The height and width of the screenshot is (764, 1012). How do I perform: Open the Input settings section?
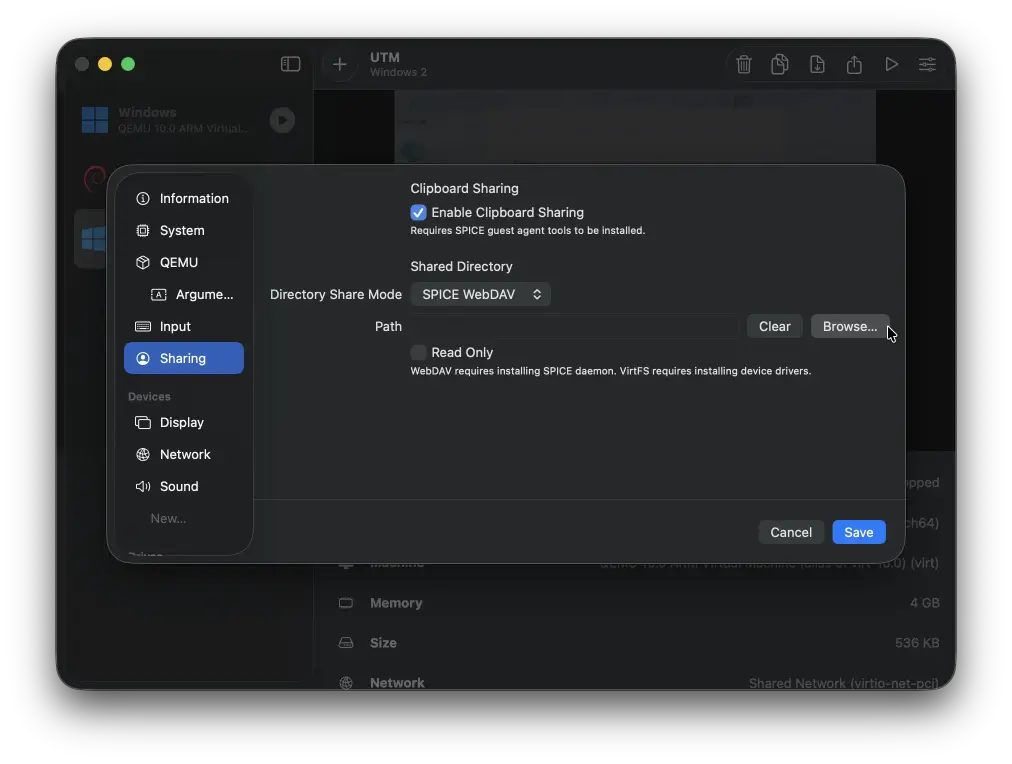pos(184,327)
